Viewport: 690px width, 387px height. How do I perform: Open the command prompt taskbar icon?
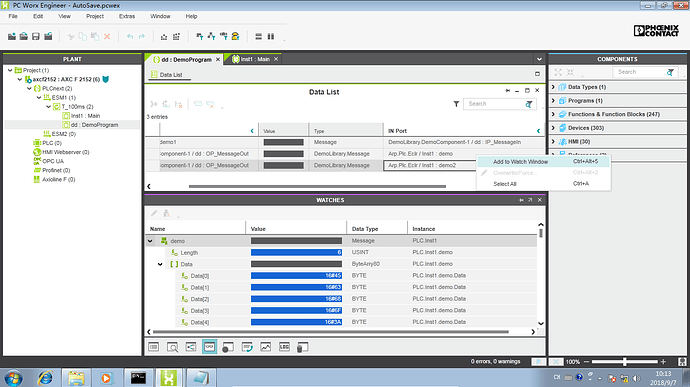(138, 378)
